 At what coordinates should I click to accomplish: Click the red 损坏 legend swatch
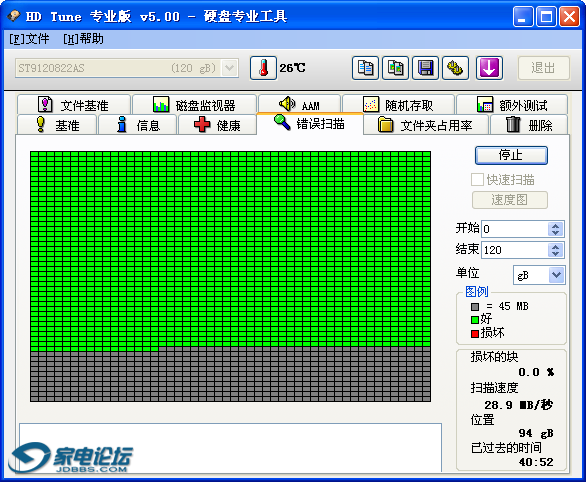(x=475, y=333)
